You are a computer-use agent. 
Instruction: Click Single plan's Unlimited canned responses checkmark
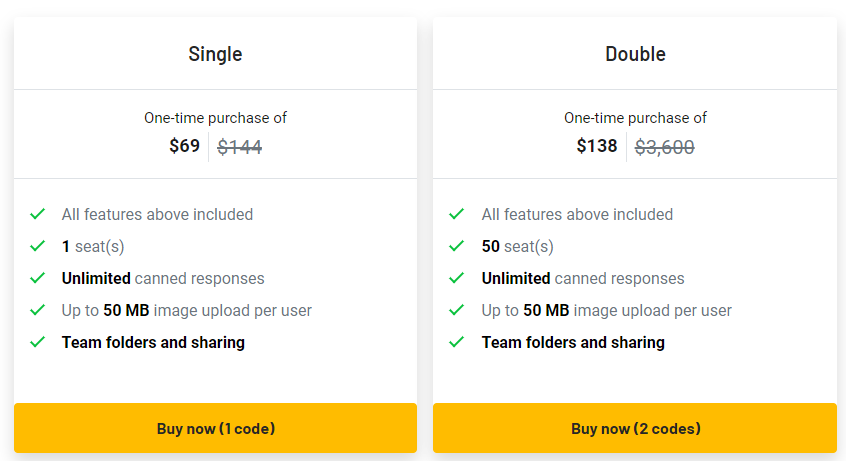click(x=38, y=278)
